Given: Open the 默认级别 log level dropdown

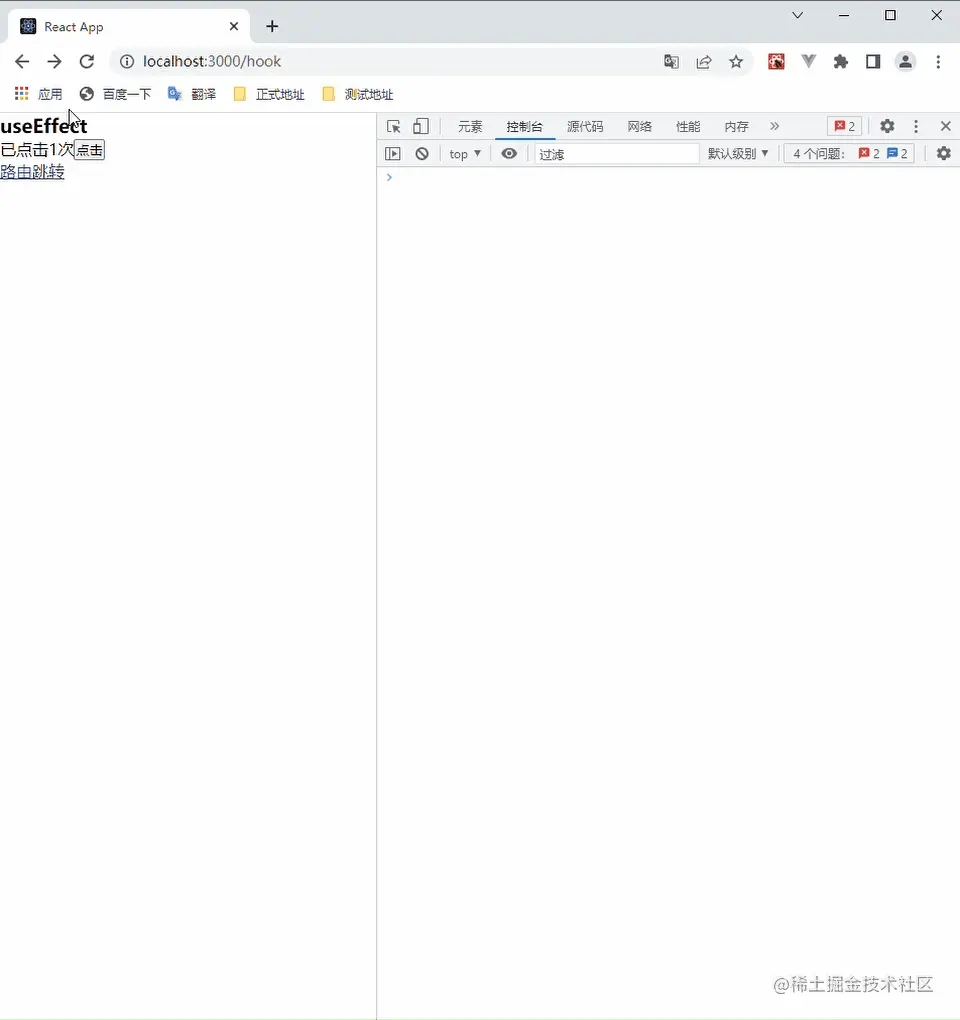Looking at the screenshot, I should [x=738, y=153].
